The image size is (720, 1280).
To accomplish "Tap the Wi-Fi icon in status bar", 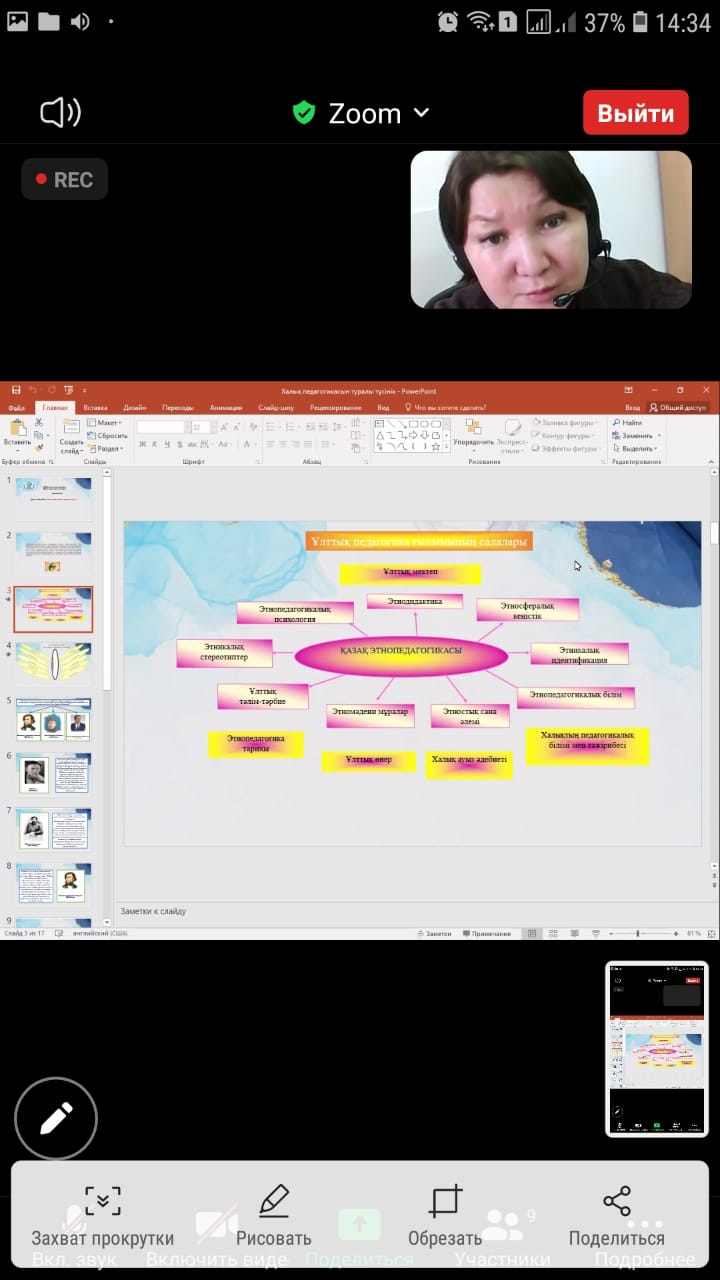I will pyautogui.click(x=480, y=22).
